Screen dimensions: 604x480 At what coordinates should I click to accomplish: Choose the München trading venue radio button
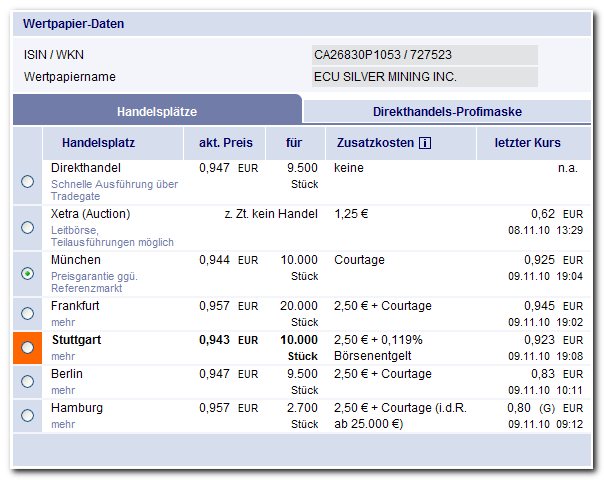[27, 273]
